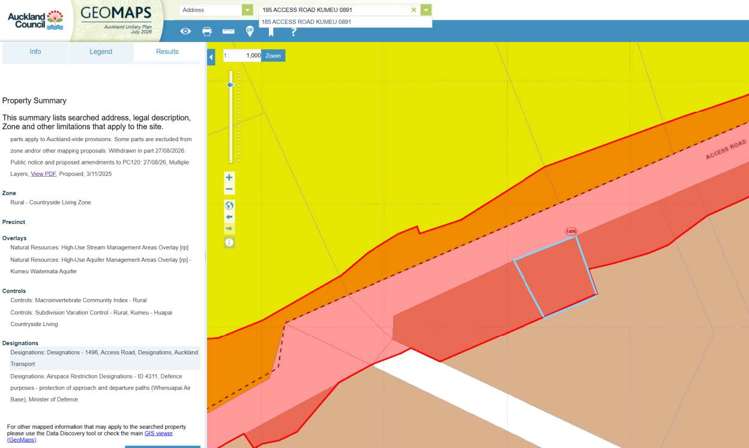The height and width of the screenshot is (448, 749).
Task: Switch to the Results tab
Action: point(167,52)
